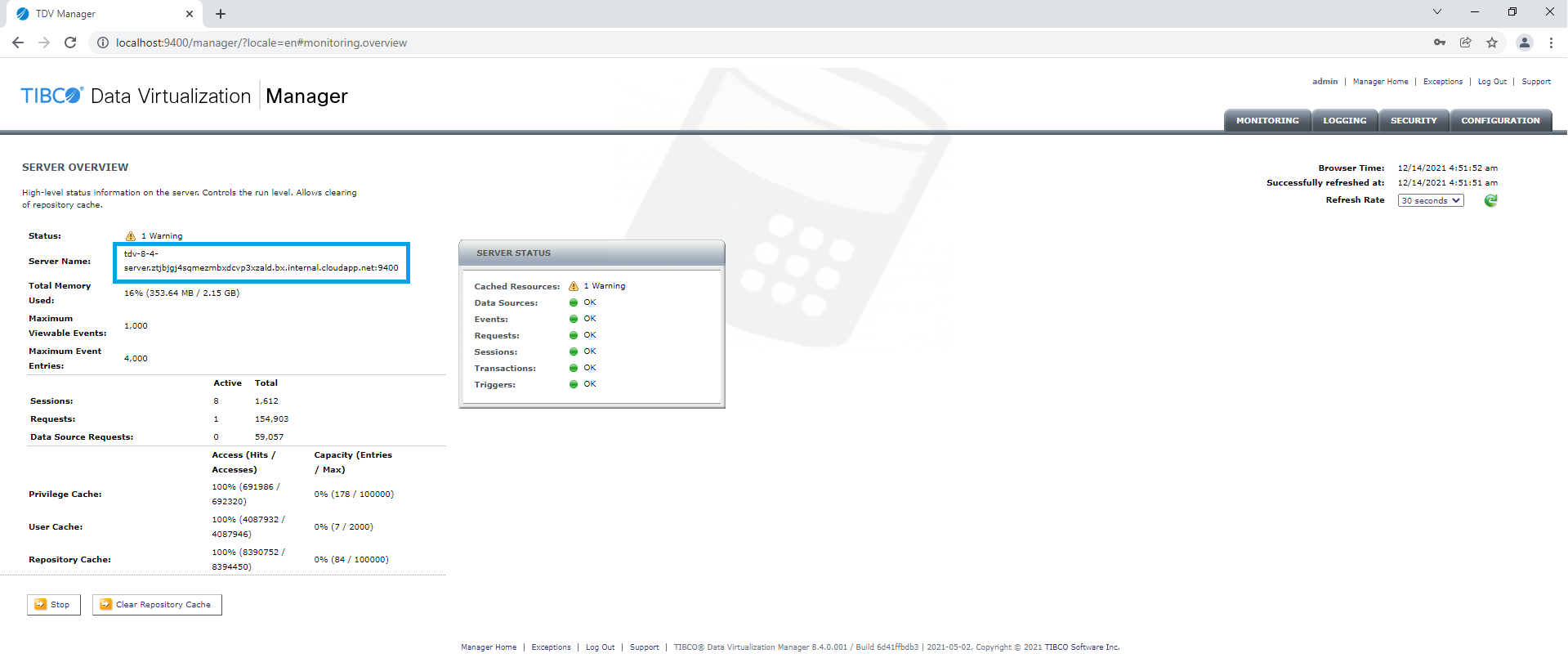Click the green OK dot for Transactions
1568x658 pixels.
click(574, 368)
